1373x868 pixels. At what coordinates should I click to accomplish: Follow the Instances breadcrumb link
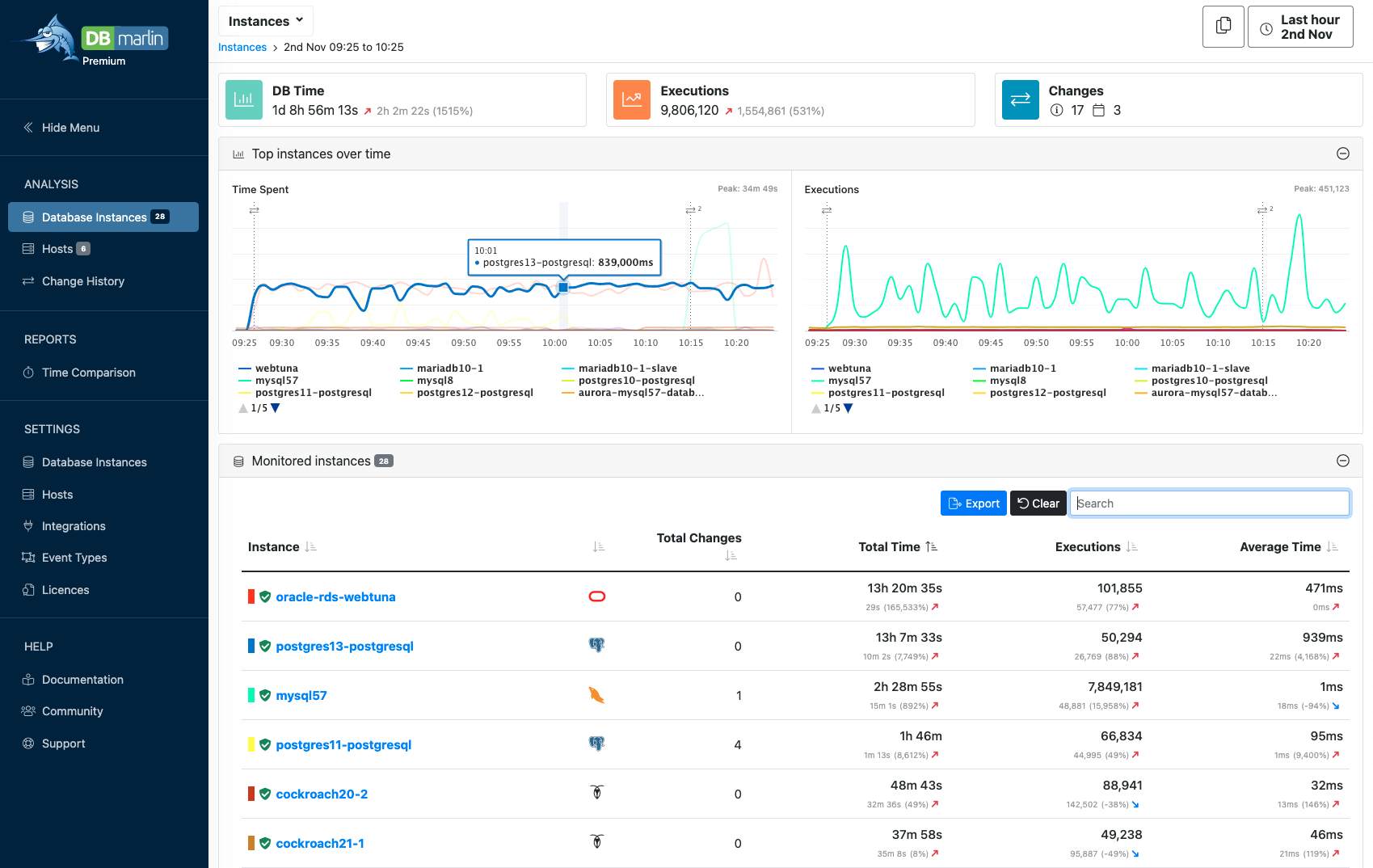pos(242,47)
